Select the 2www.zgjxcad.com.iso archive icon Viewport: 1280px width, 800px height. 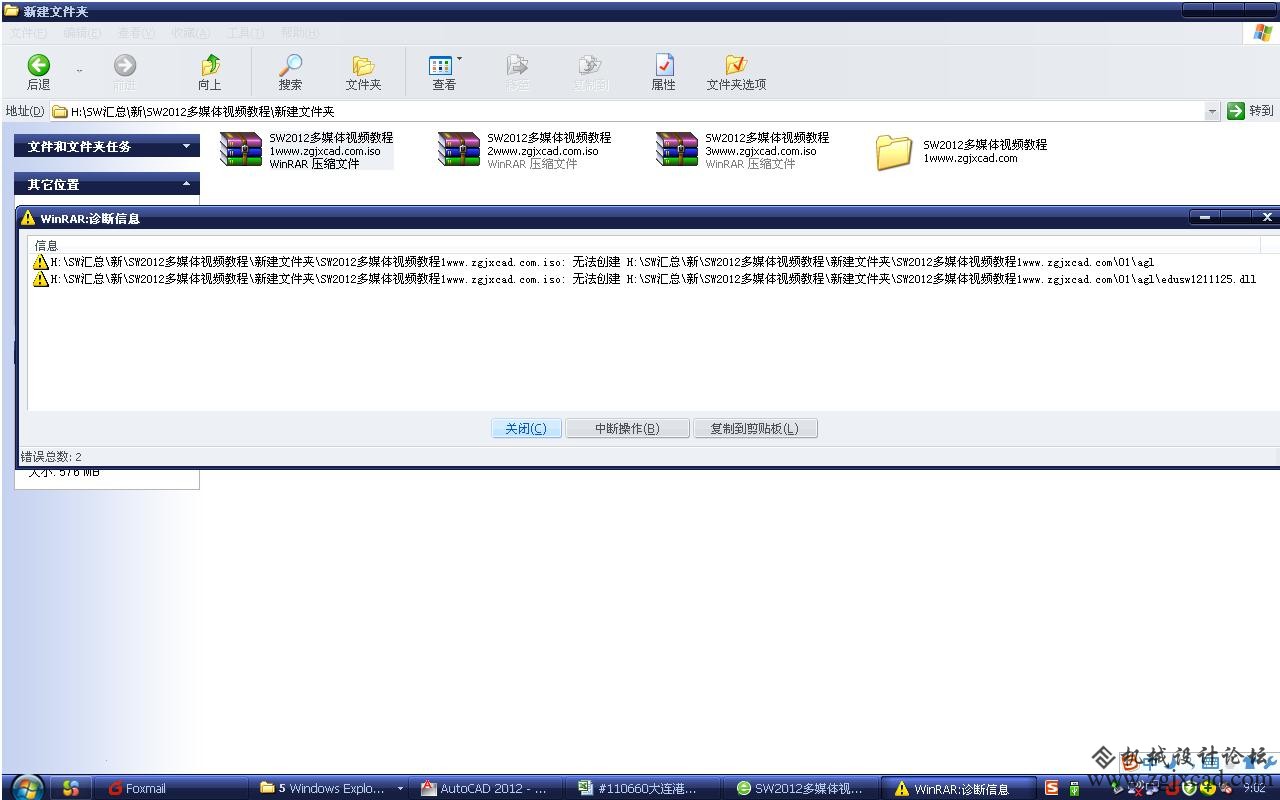pos(459,149)
